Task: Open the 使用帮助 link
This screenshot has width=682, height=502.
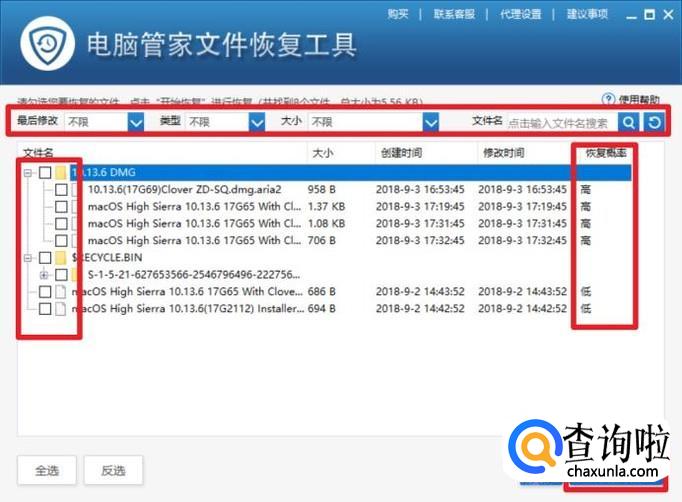Action: (x=639, y=100)
